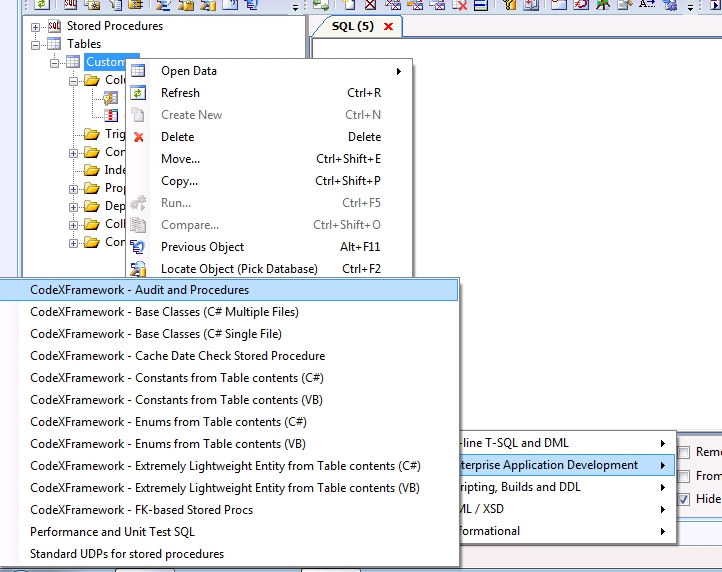
Task: Collapse the Col folder node
Action: (73, 81)
